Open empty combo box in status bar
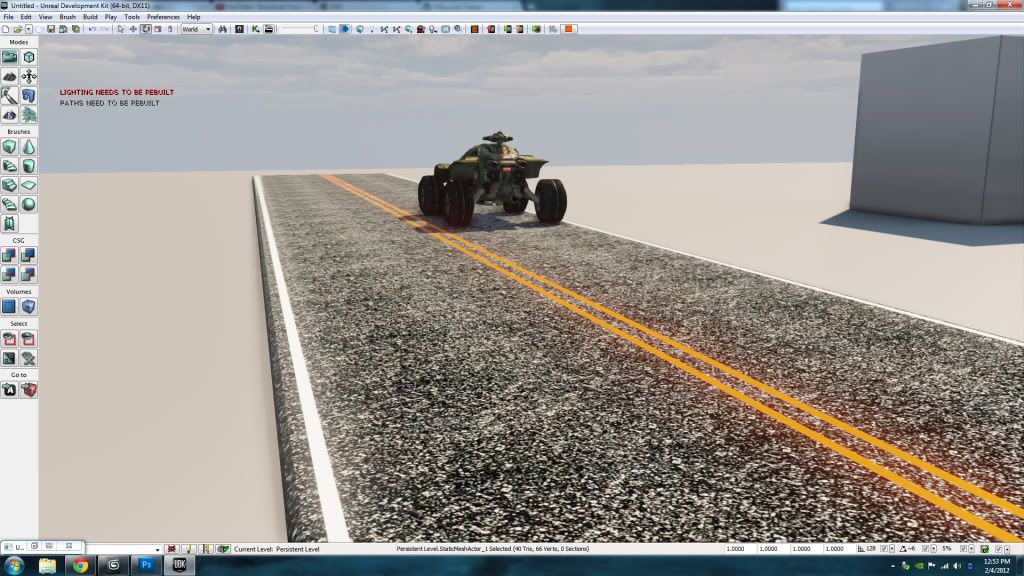This screenshot has height=576, width=1024. tap(123, 549)
